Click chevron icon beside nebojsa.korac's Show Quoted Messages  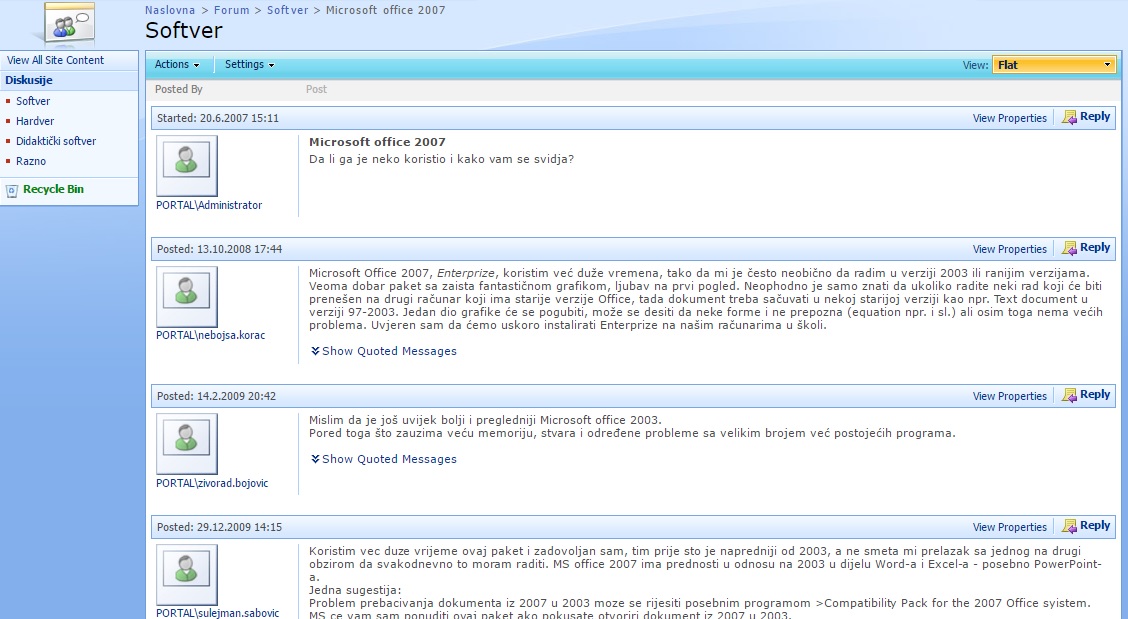[315, 351]
